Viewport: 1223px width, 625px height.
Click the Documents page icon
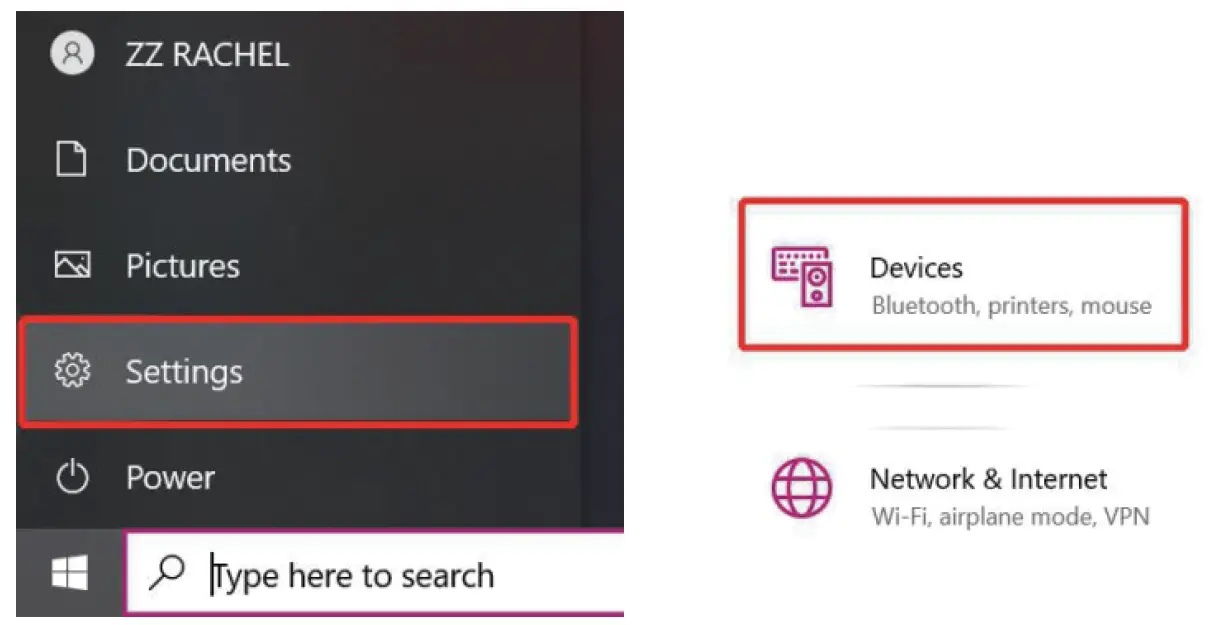[x=71, y=159]
